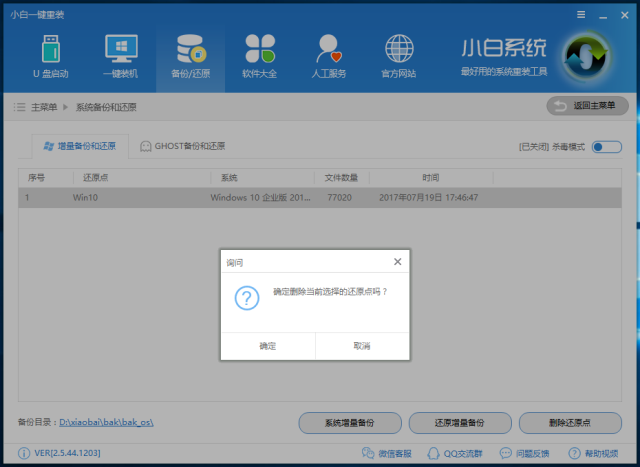
Task: Click the 时间 column header
Action: coord(431,178)
